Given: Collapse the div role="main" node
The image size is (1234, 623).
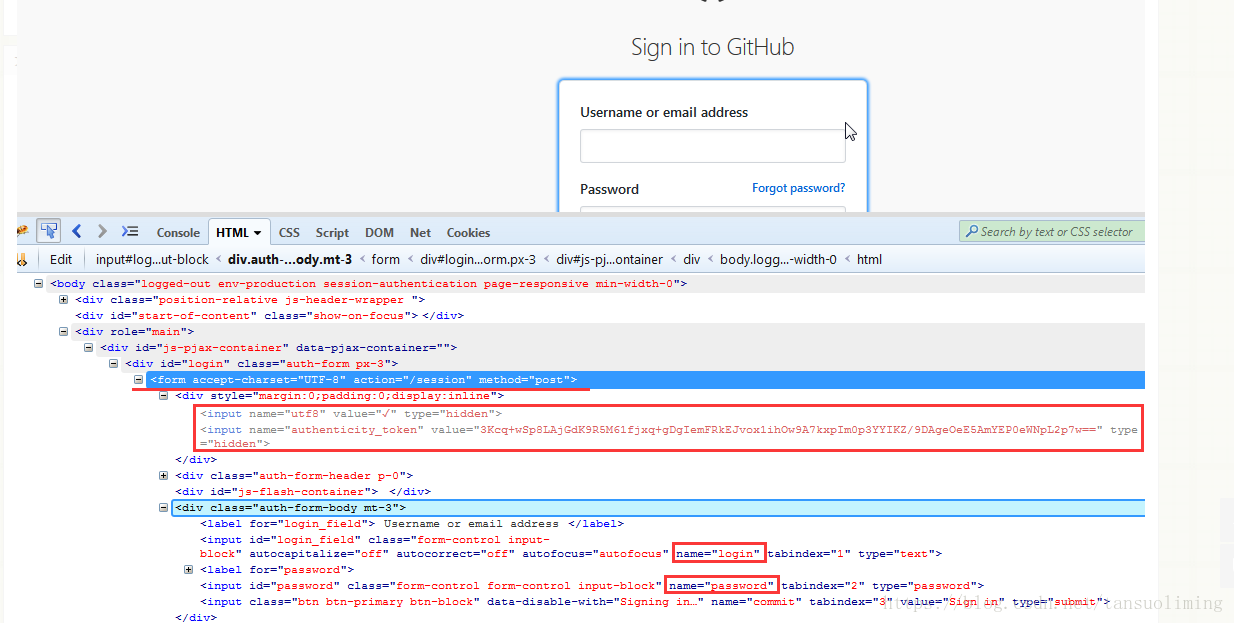Looking at the screenshot, I should (64, 331).
